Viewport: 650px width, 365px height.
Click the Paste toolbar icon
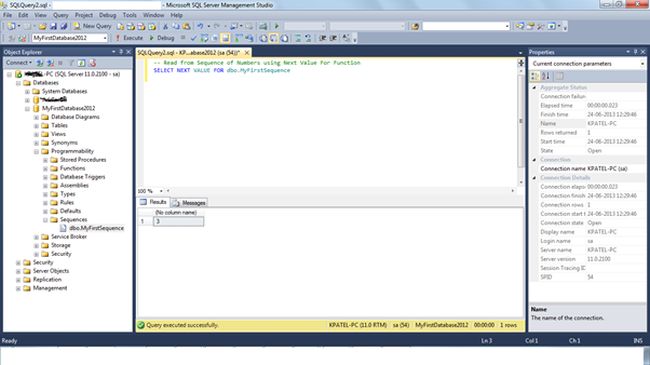point(187,26)
